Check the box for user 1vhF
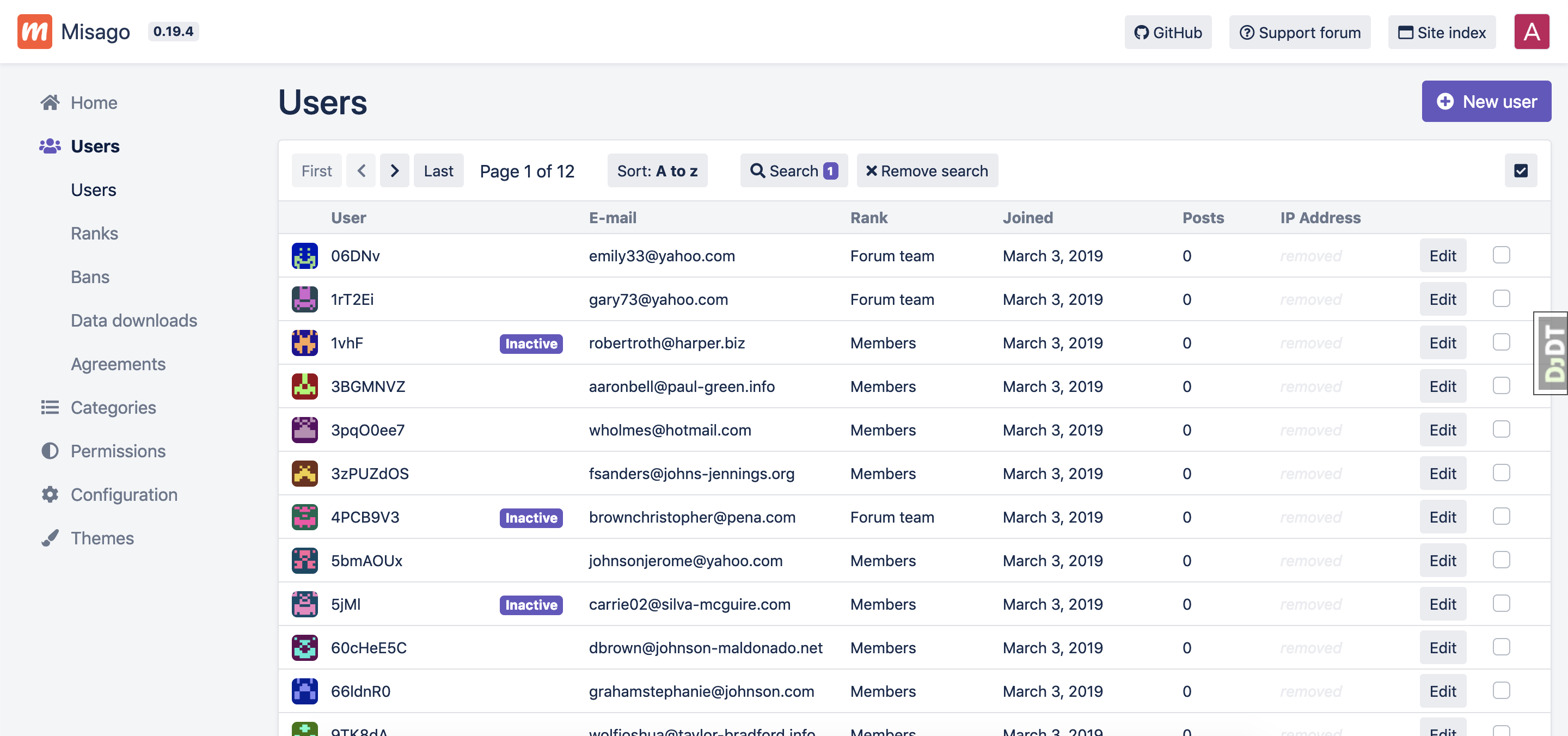 (1500, 343)
